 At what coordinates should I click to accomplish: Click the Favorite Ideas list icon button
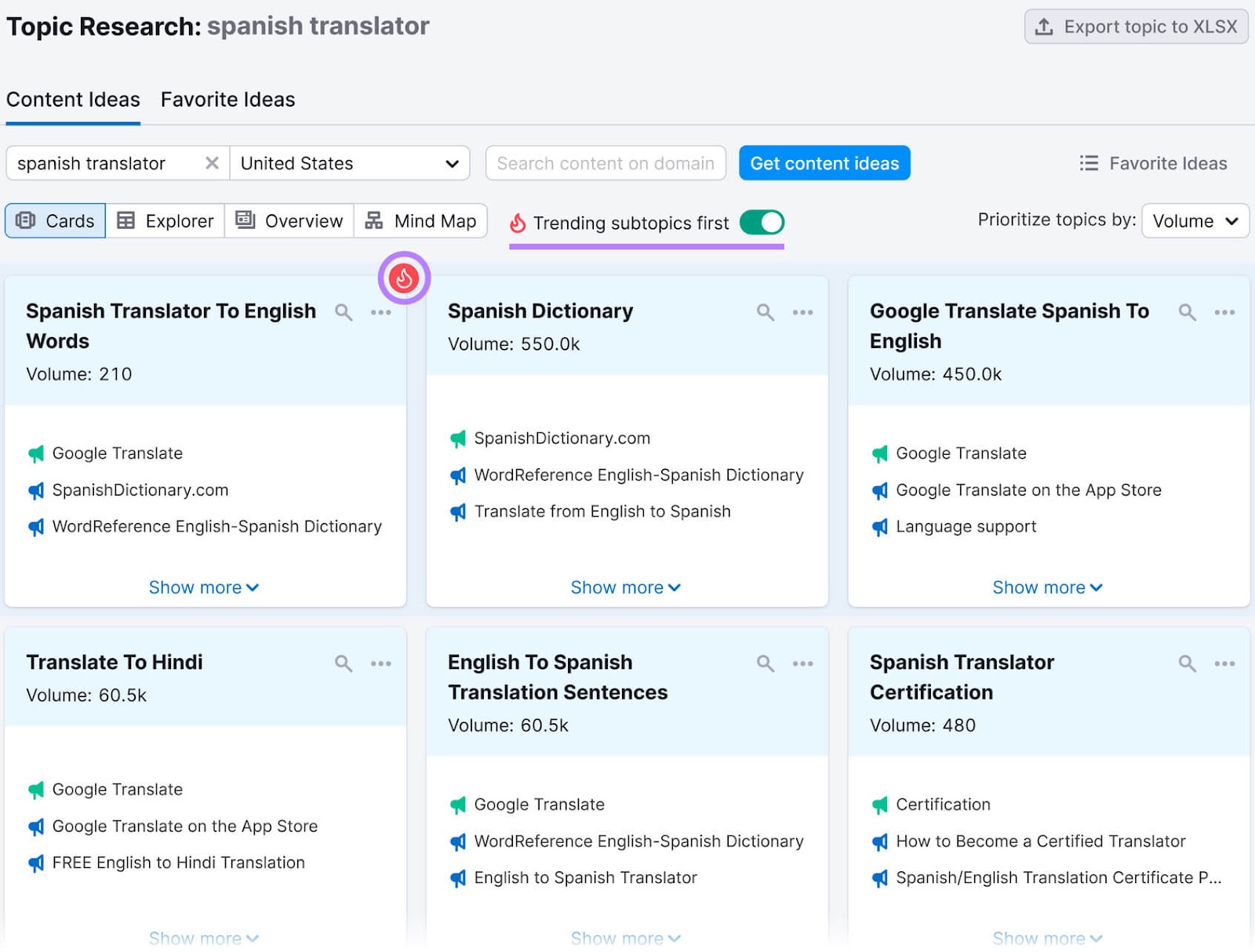click(x=1153, y=163)
